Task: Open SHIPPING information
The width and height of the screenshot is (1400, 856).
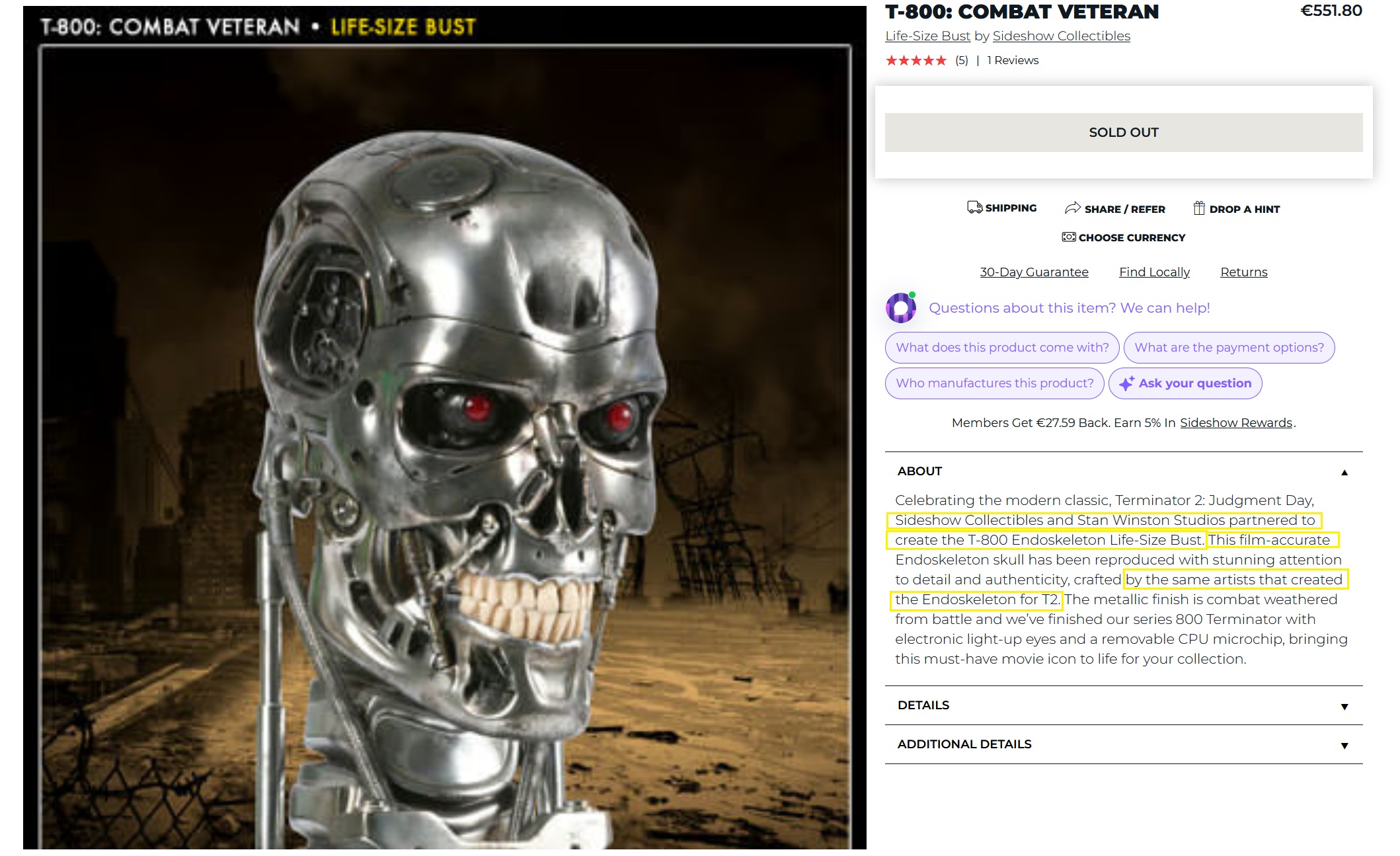Action: point(1002,208)
